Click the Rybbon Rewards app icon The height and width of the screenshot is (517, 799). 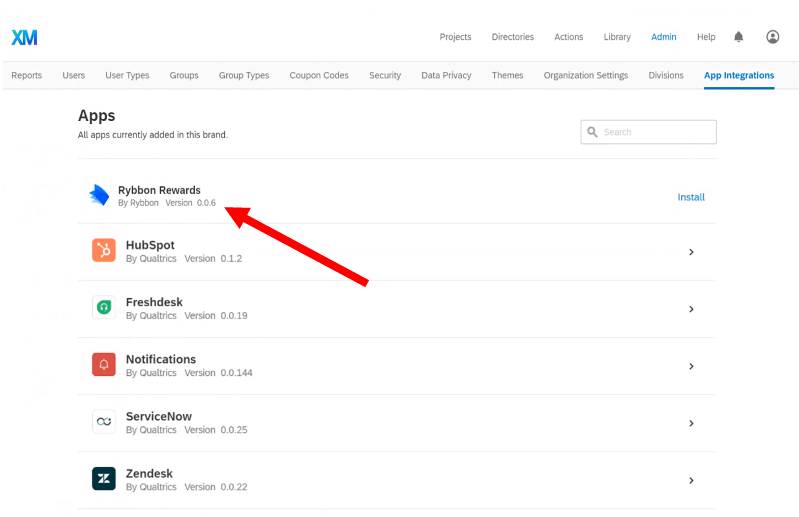click(99, 195)
